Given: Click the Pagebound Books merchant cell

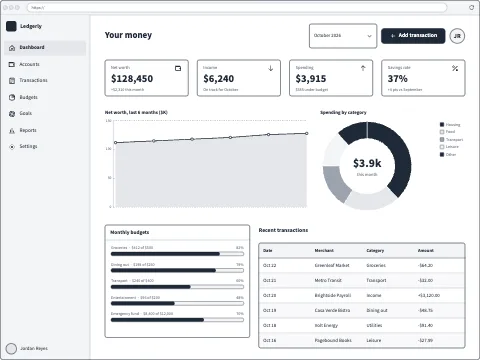Looking at the screenshot, I should pos(333,340).
